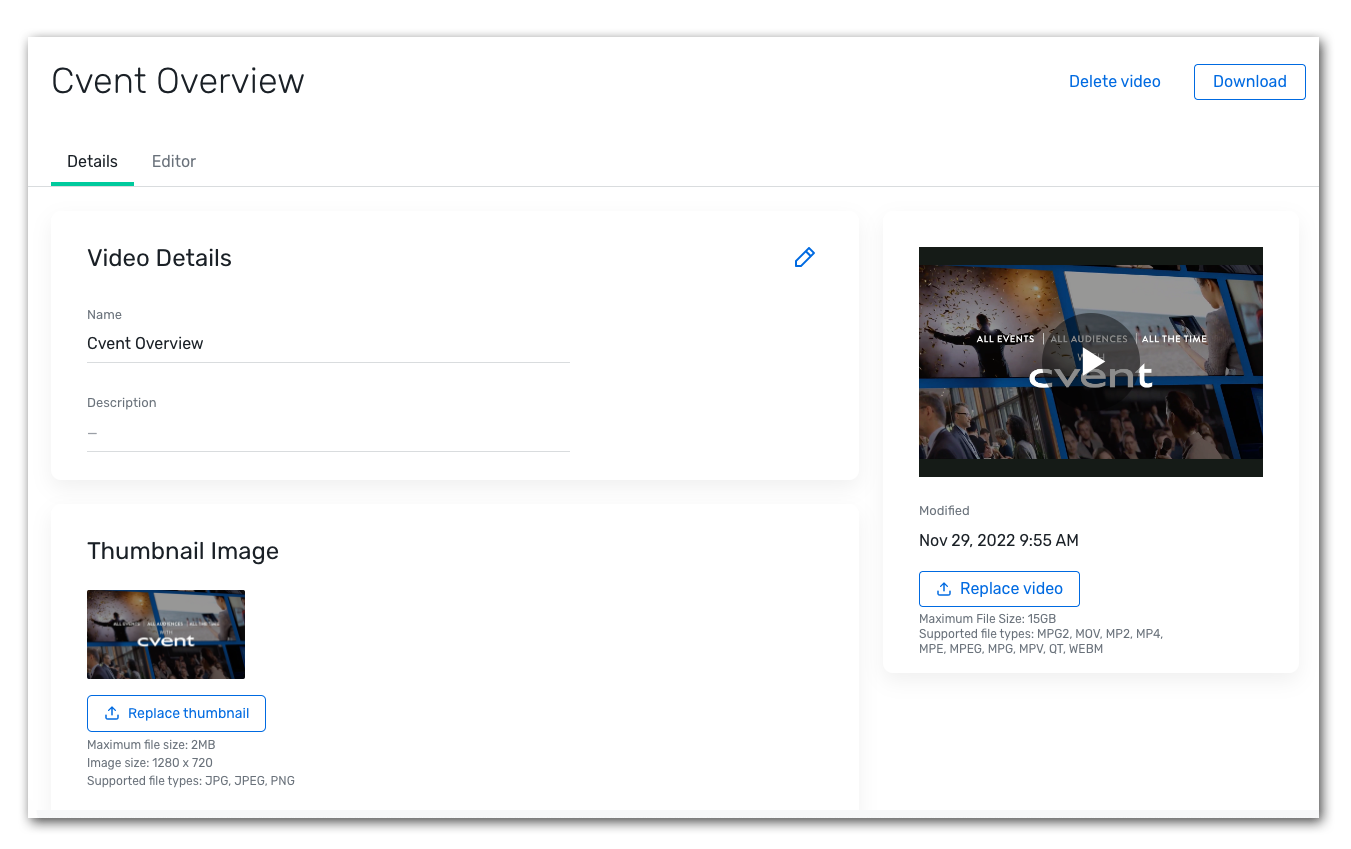Screen dimensions: 1351x849
Task: Click the Replace thumbnail button
Action: click(x=176, y=713)
